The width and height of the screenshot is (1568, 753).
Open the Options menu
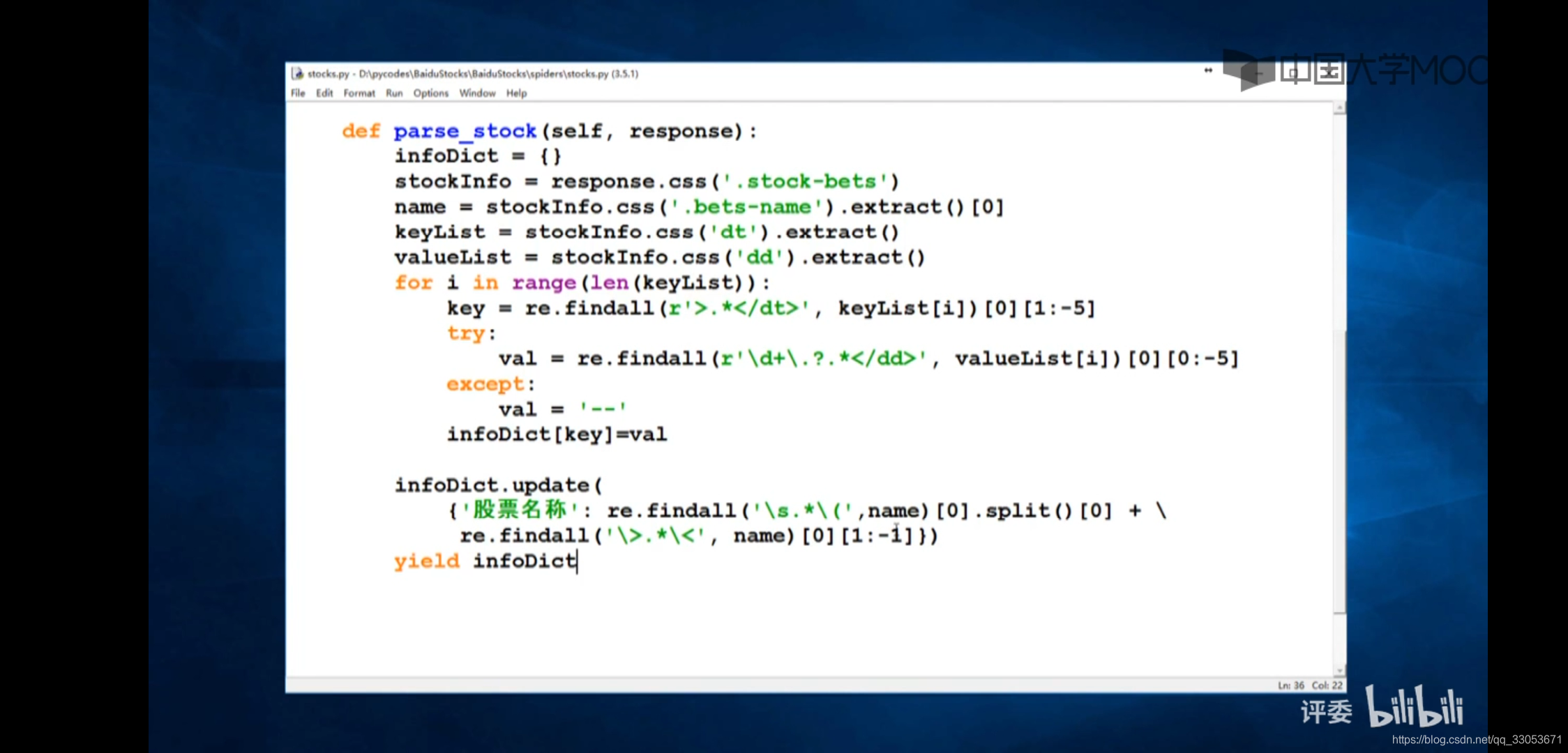pos(431,93)
